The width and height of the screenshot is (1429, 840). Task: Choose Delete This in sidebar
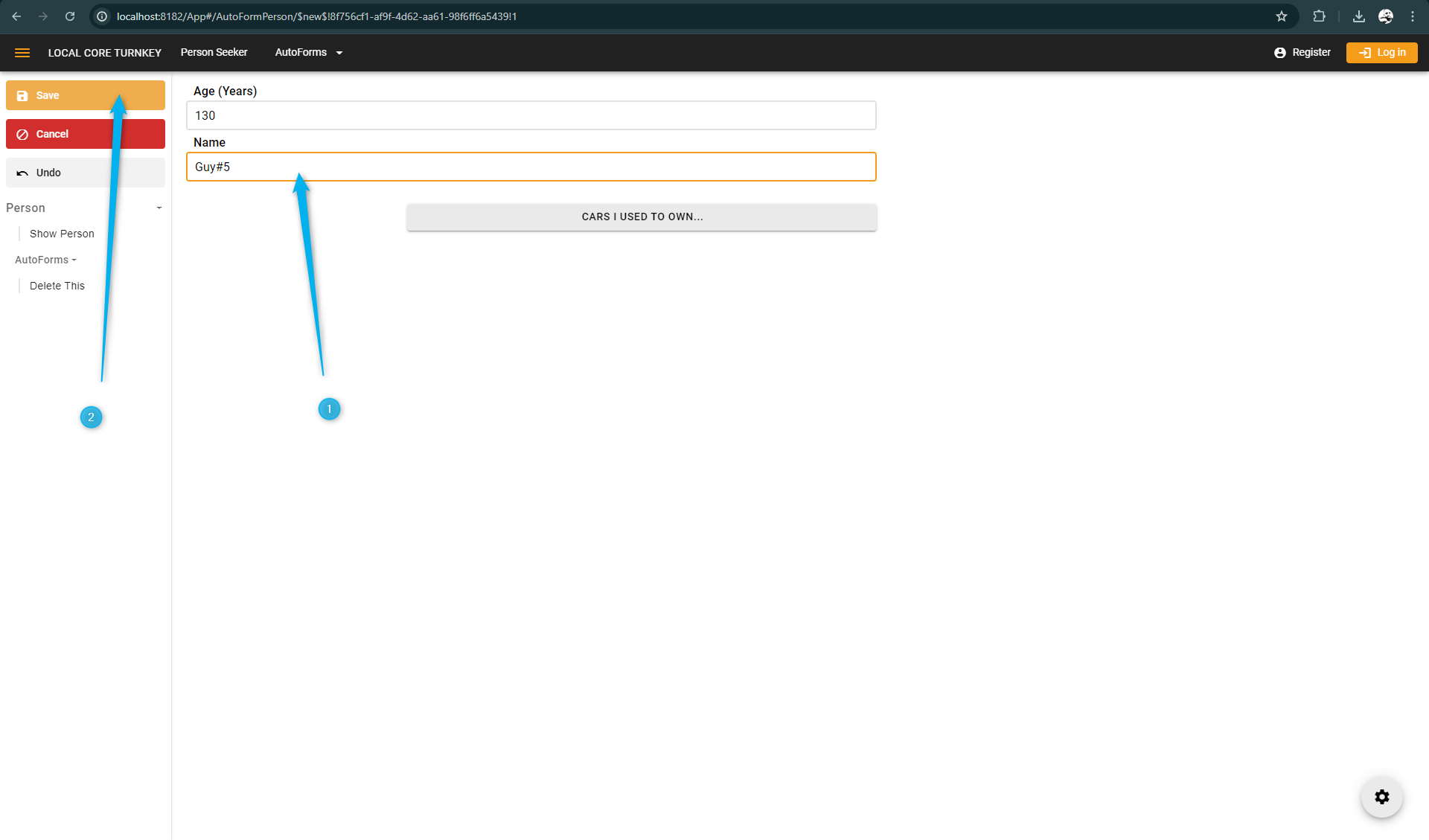pos(57,286)
